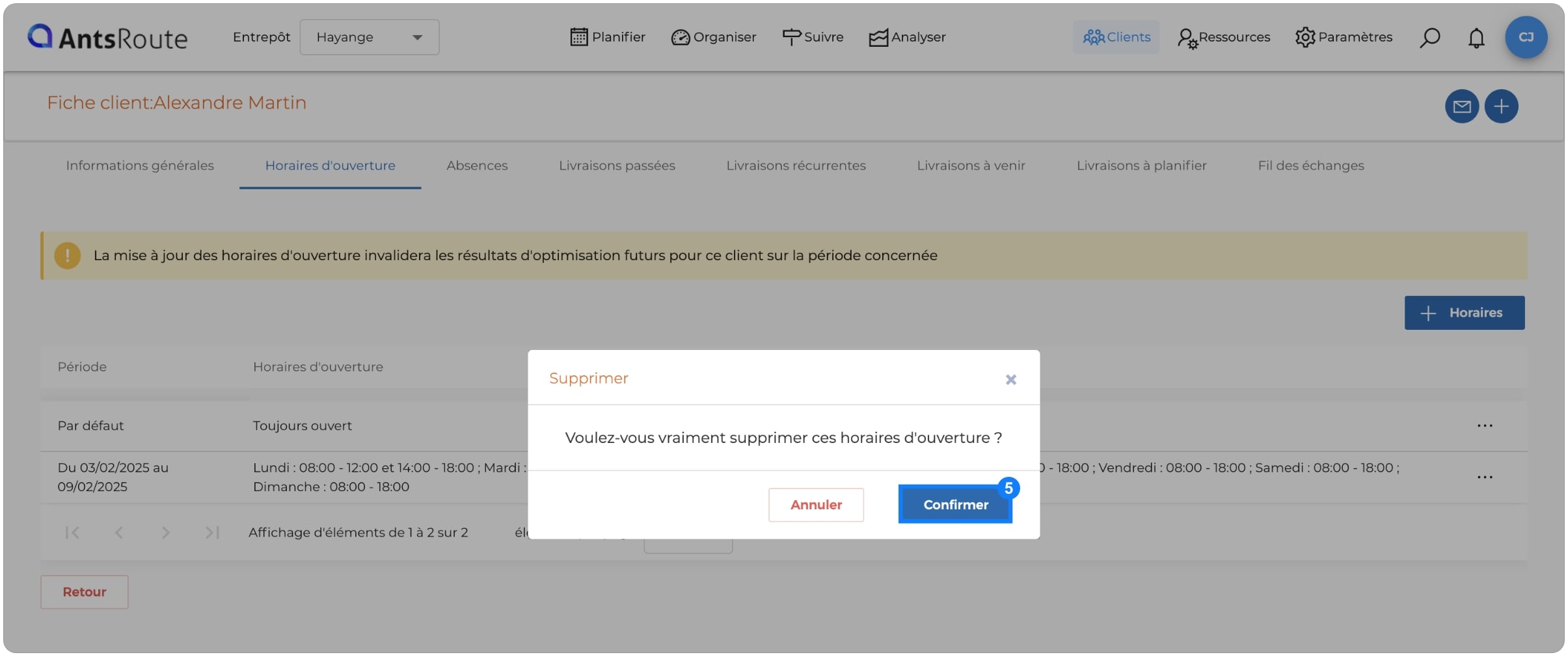Open the notifications bell
This screenshot has width=1568, height=657.
point(1476,38)
